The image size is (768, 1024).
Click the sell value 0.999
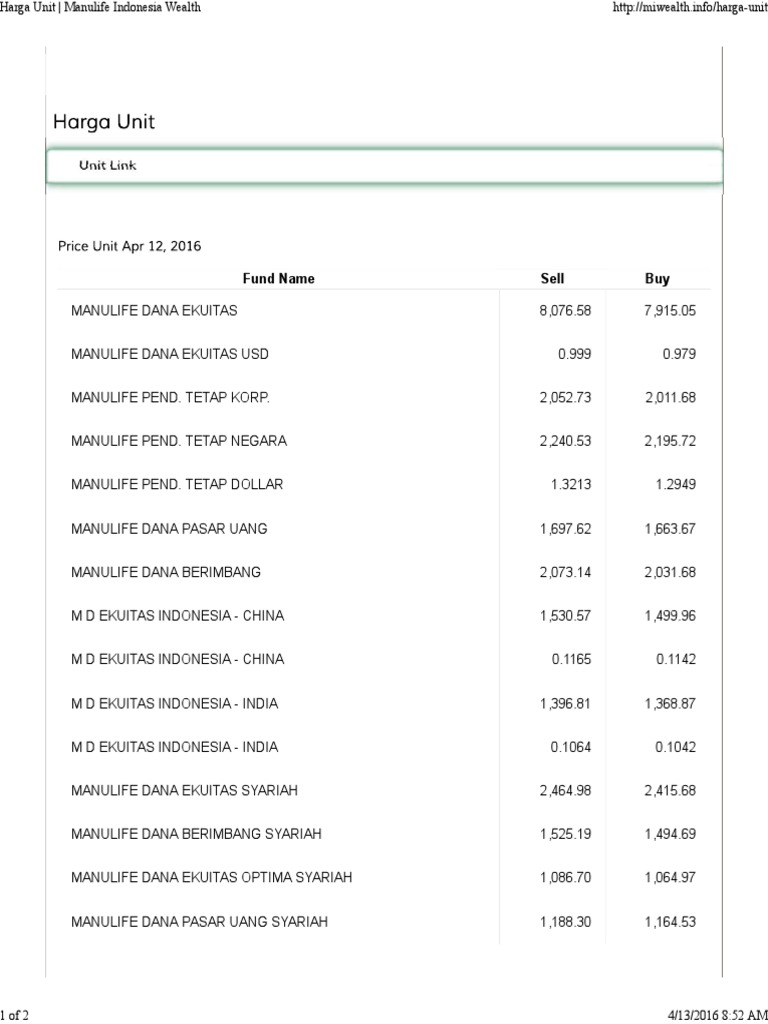click(575, 354)
